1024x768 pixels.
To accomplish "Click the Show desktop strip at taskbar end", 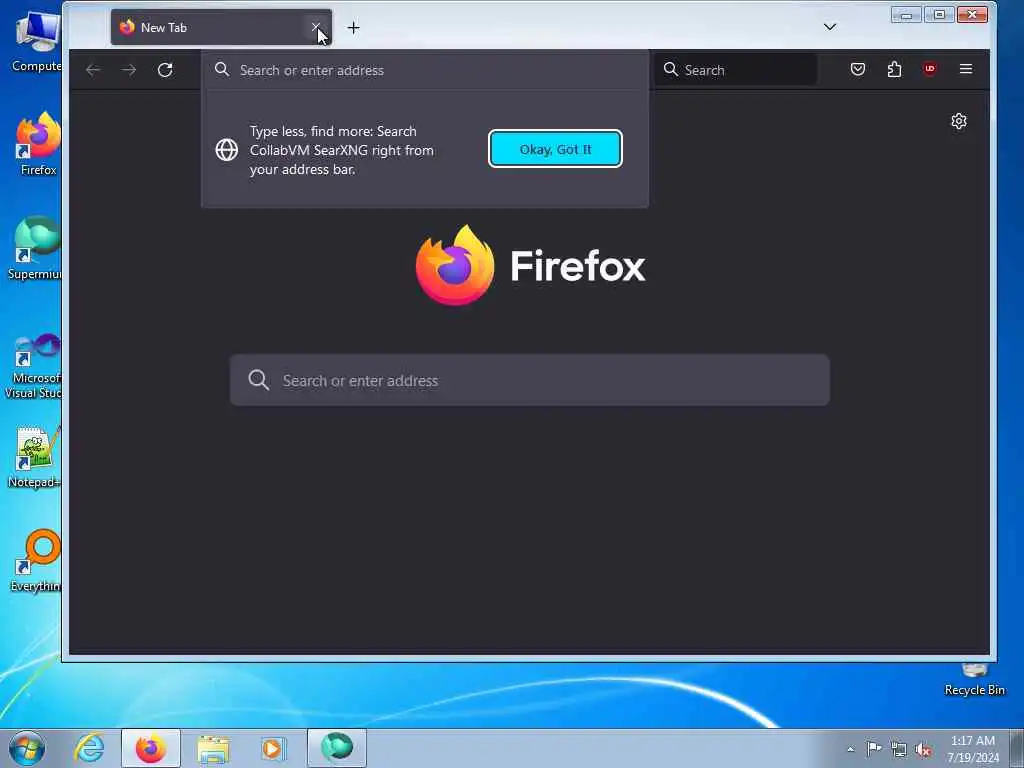I will click(x=1017, y=748).
